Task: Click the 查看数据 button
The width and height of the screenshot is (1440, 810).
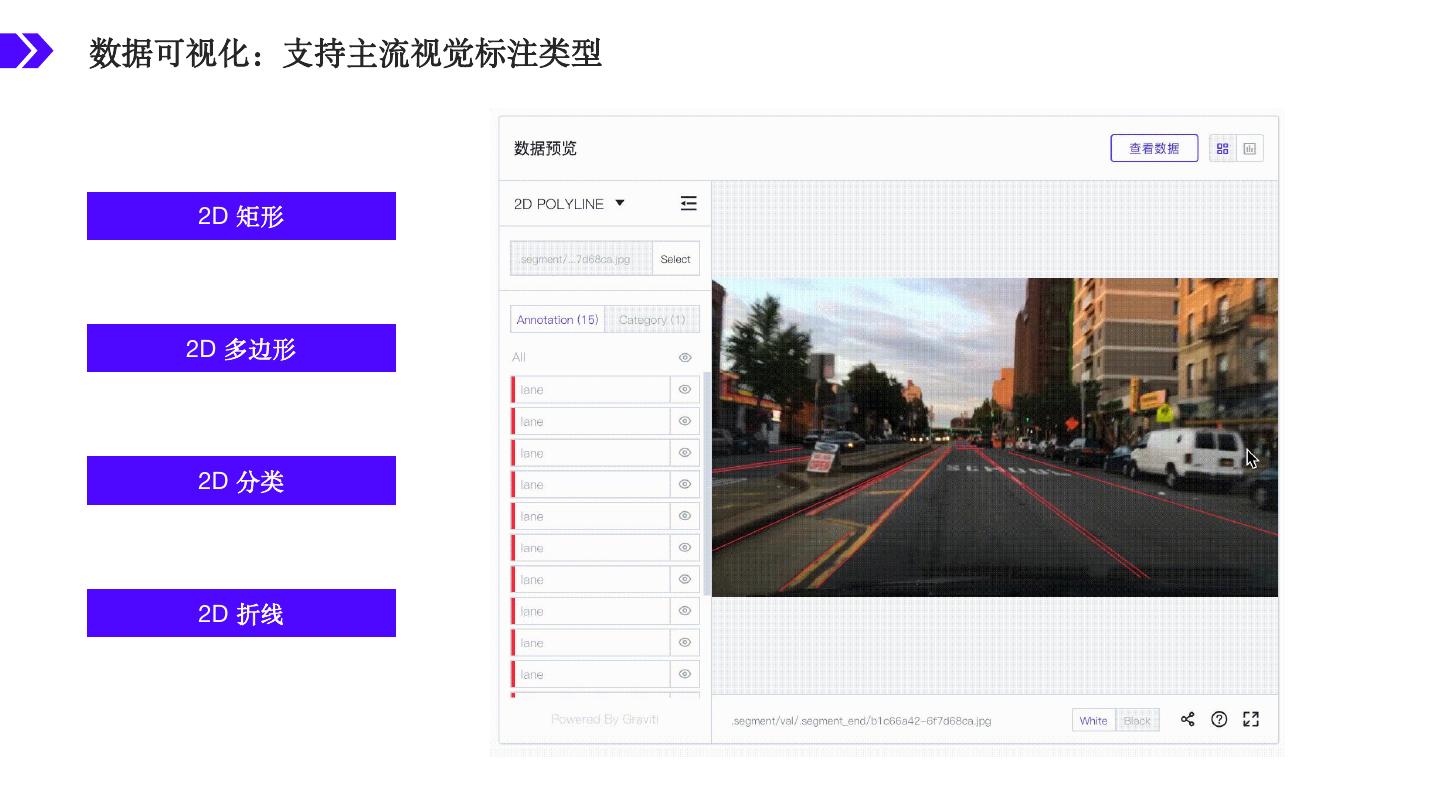Action: (1154, 148)
